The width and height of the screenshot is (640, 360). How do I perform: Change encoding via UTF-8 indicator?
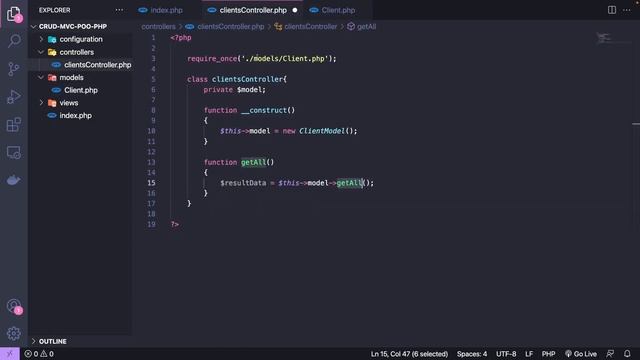[x=506, y=354]
